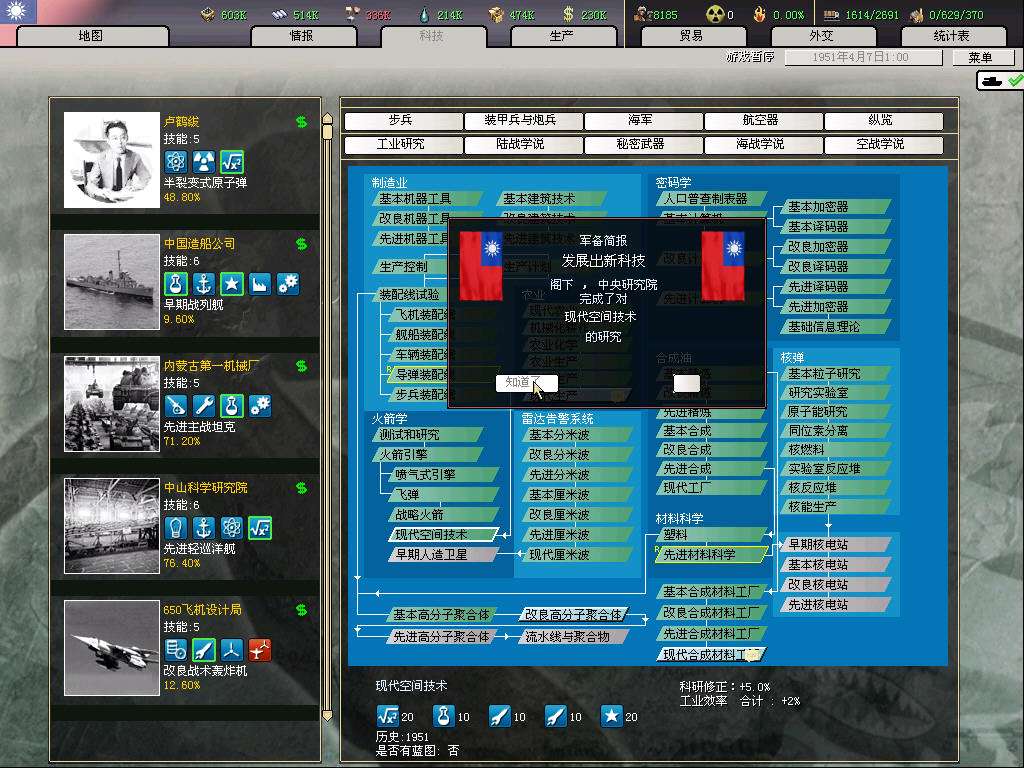Viewport: 1024px width, 768px height.
Task: Click the star requirement icon valued 20
Action: point(611,716)
